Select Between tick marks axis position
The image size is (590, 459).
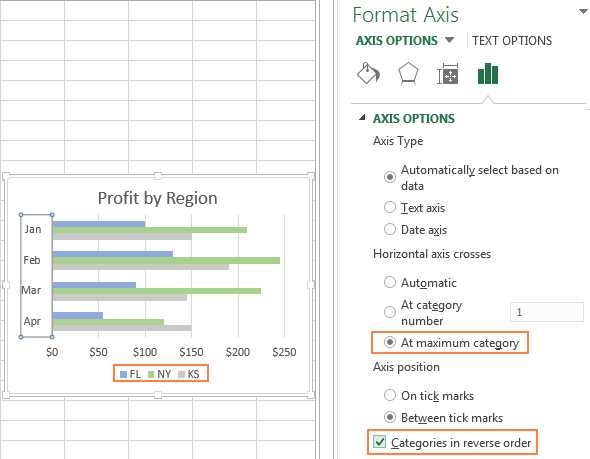390,417
